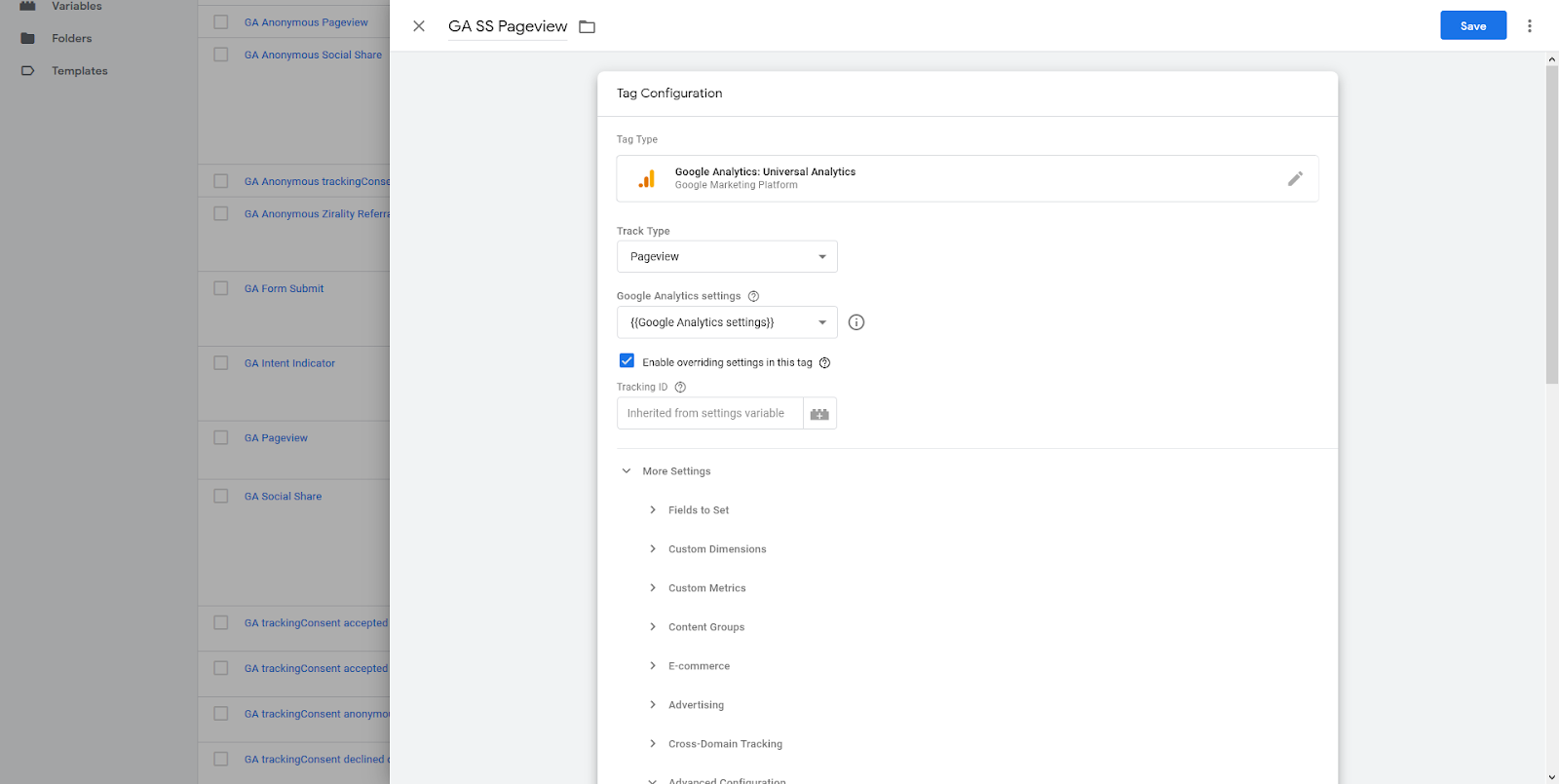Open the Track Type dropdown

tap(727, 257)
